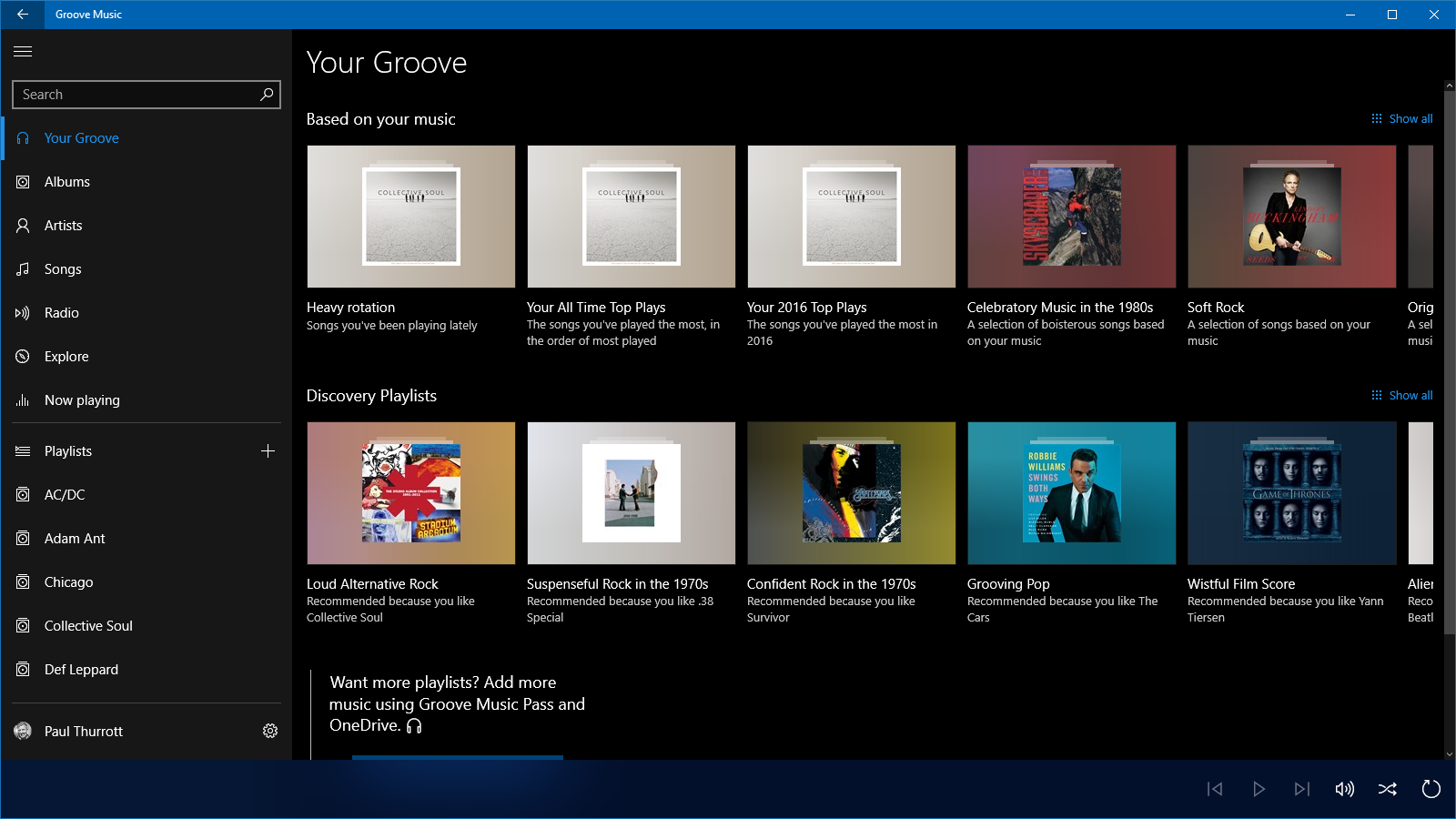Click the Wistful Film Score title
This screenshot has width=1456, height=819.
click(x=1241, y=584)
